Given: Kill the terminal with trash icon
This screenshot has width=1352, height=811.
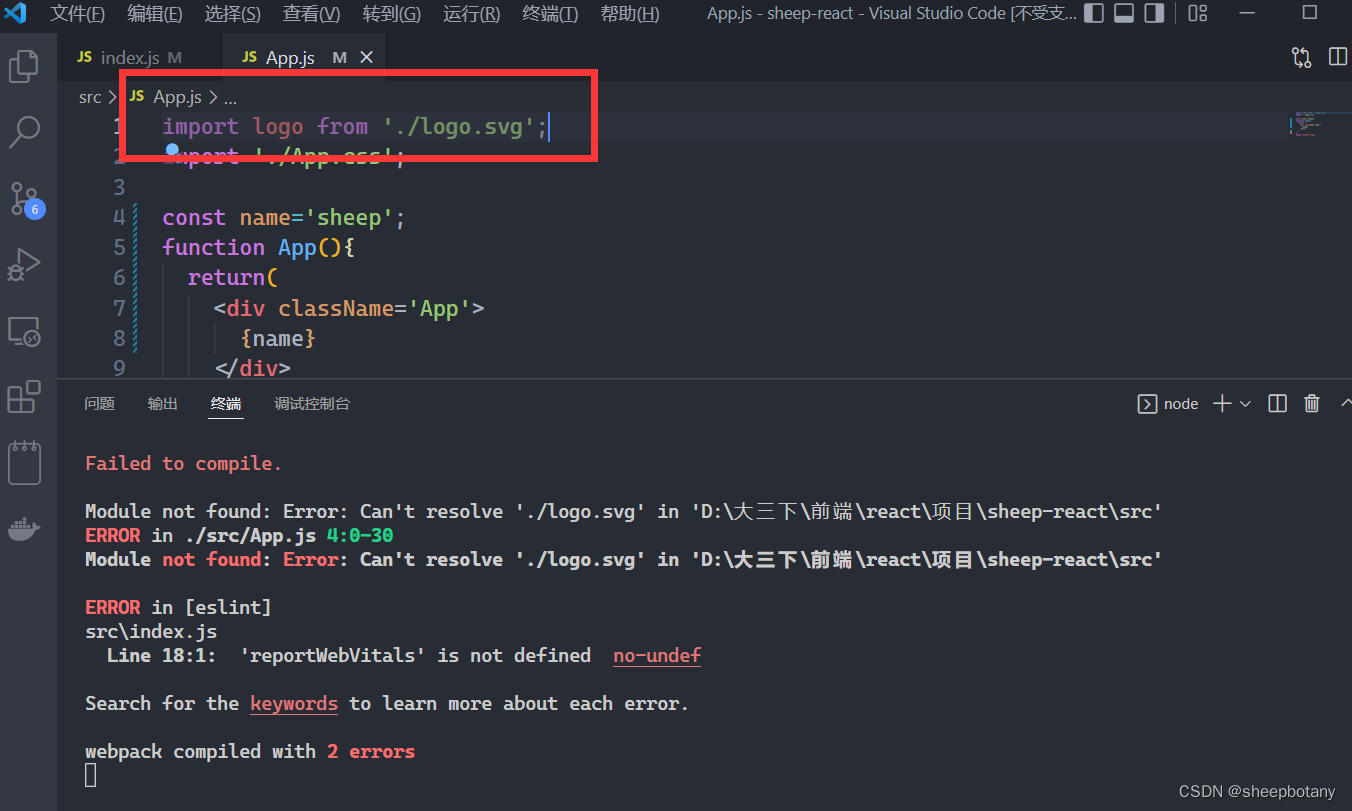Looking at the screenshot, I should [1312, 403].
